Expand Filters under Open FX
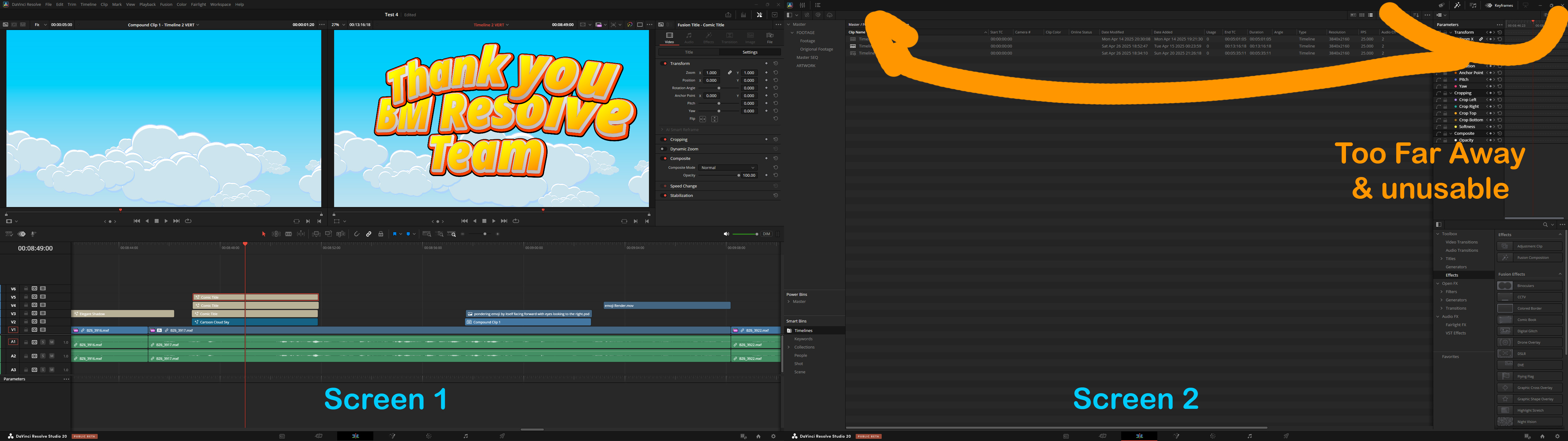 click(x=1442, y=292)
